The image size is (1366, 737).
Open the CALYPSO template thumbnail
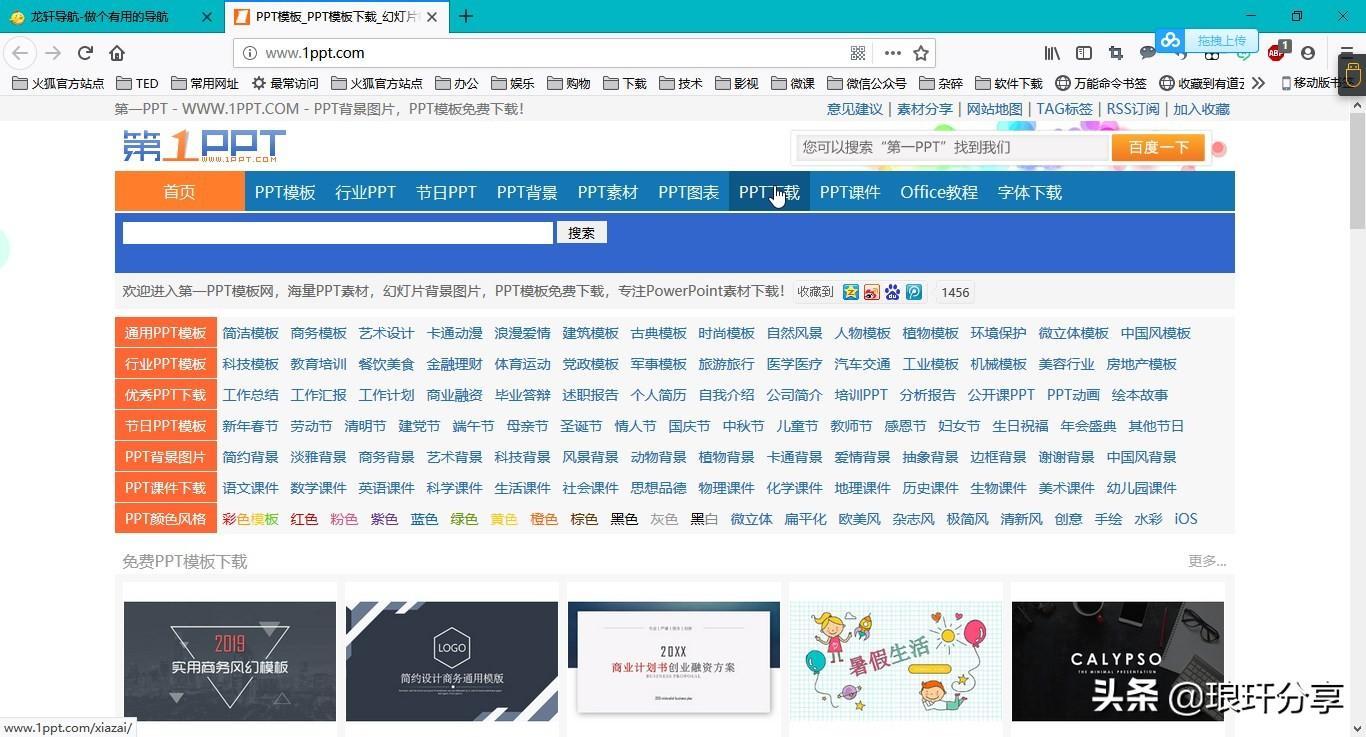(x=1118, y=661)
